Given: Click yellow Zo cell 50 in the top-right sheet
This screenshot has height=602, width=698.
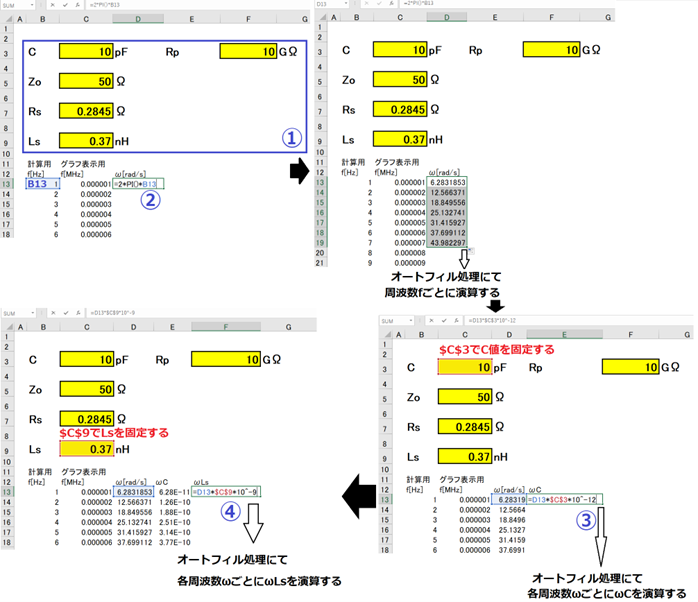Looking at the screenshot, I should (400, 80).
